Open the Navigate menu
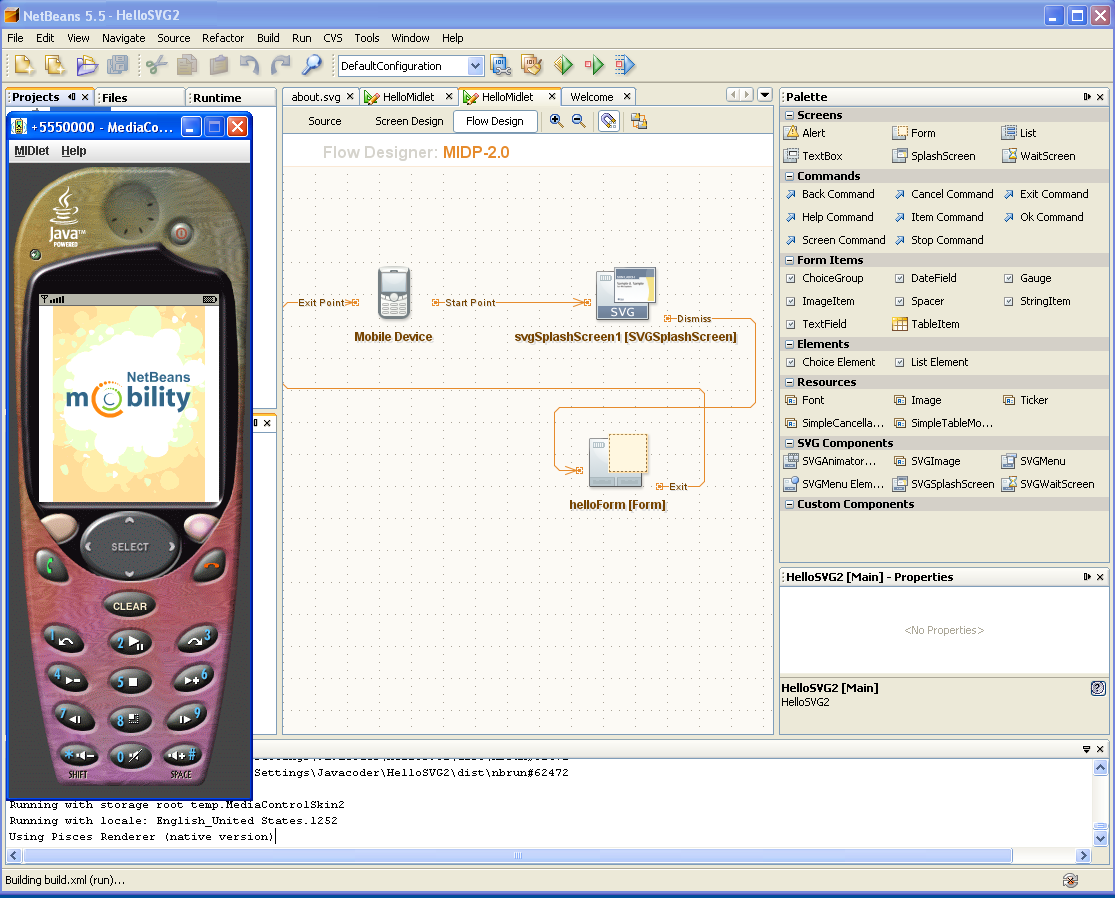The width and height of the screenshot is (1115, 898). click(124, 38)
